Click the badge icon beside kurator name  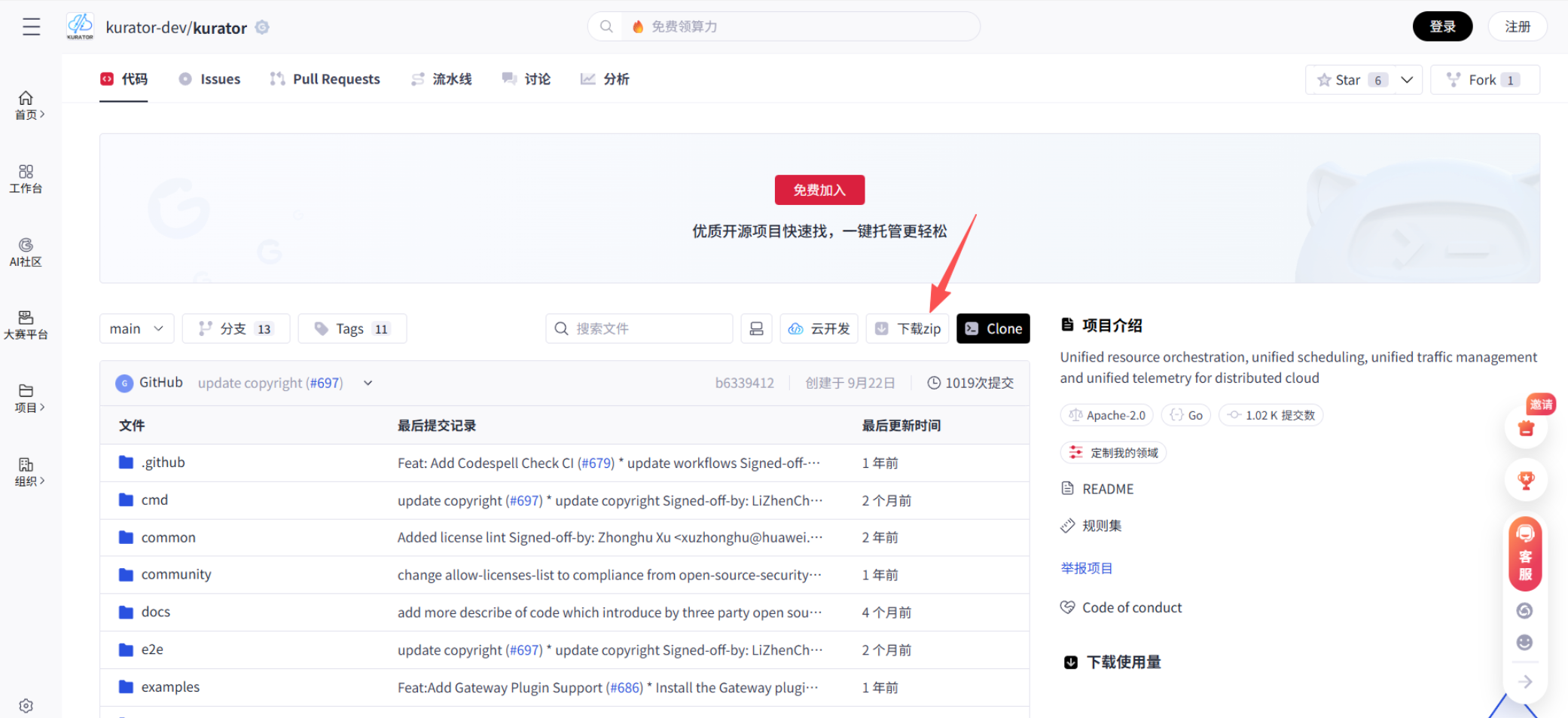(262, 27)
